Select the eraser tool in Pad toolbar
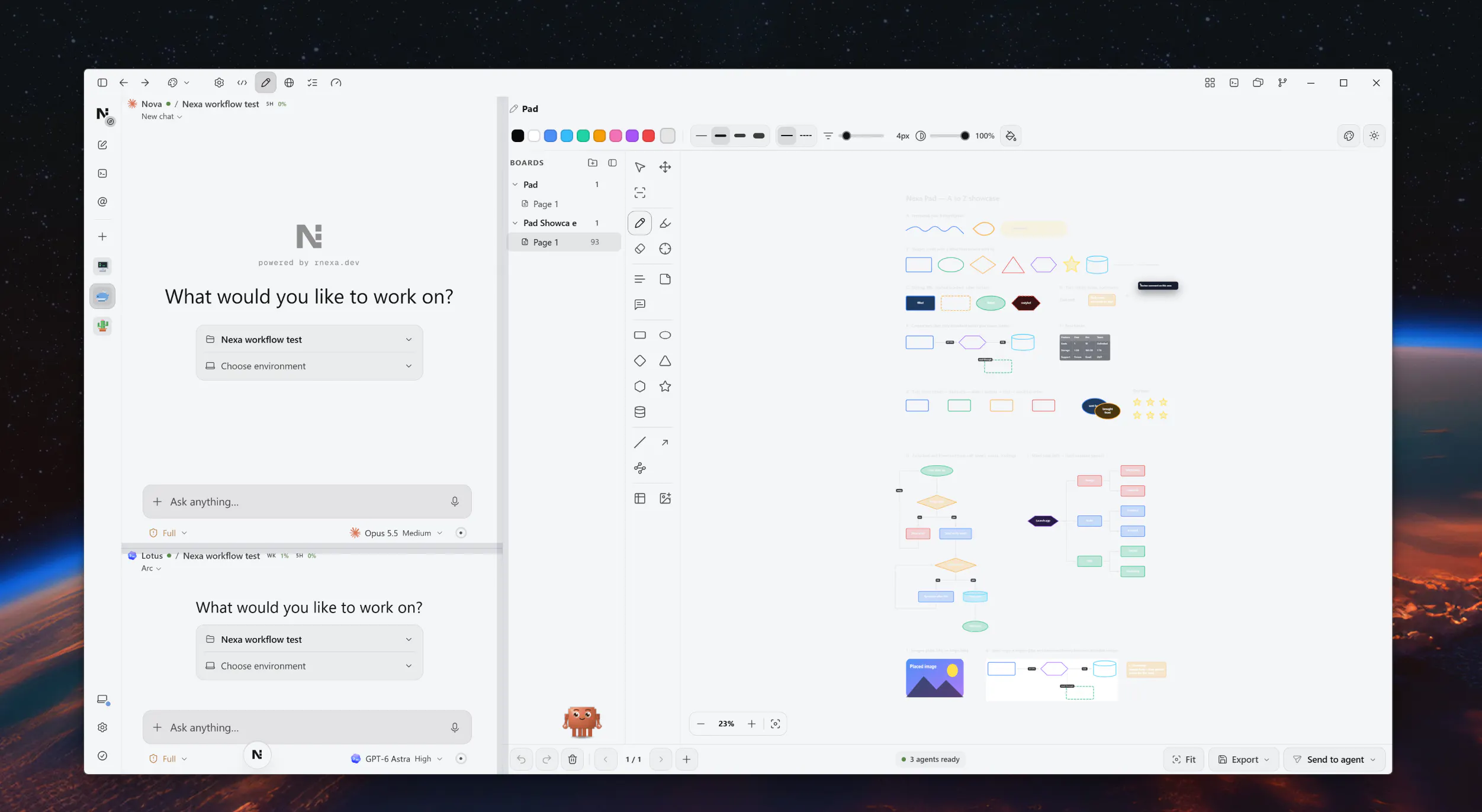This screenshot has width=1482, height=812. click(639, 249)
